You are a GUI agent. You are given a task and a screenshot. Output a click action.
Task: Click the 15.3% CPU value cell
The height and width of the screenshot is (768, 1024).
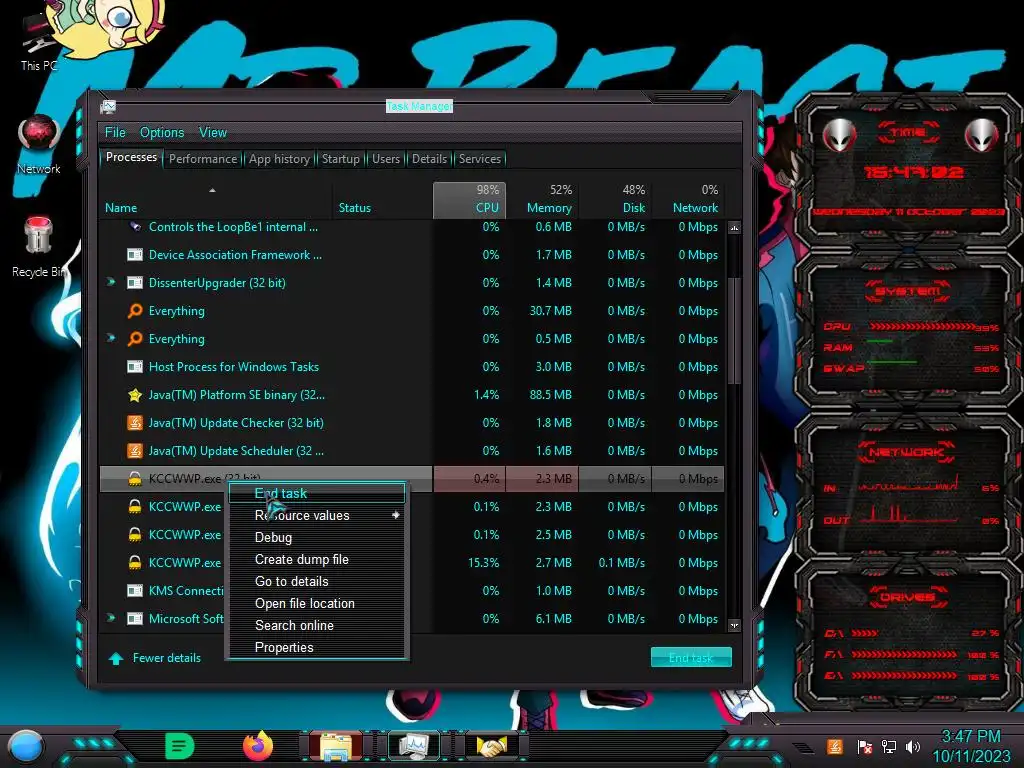(x=470, y=562)
